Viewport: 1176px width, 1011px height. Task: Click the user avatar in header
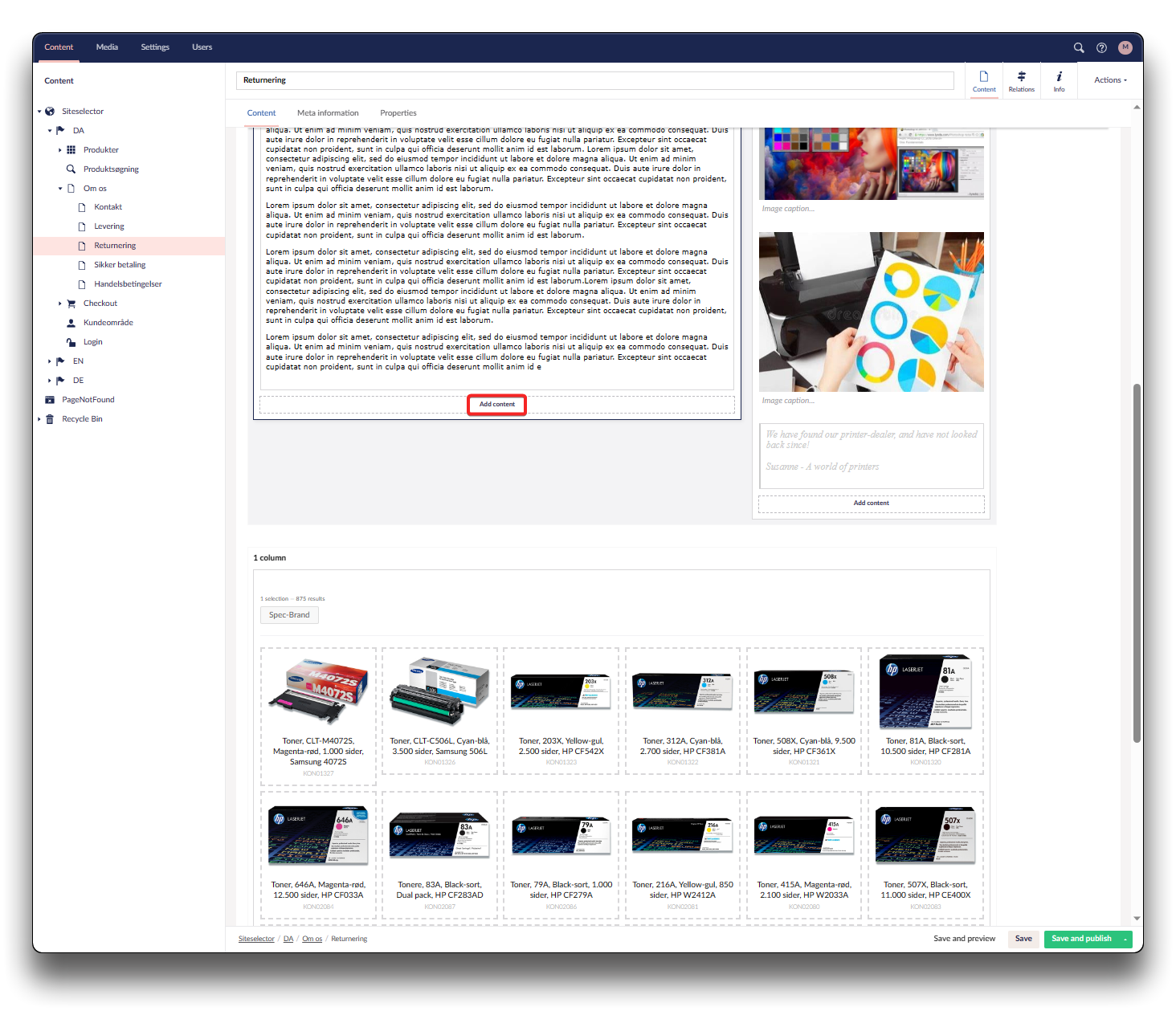pyautogui.click(x=1125, y=47)
